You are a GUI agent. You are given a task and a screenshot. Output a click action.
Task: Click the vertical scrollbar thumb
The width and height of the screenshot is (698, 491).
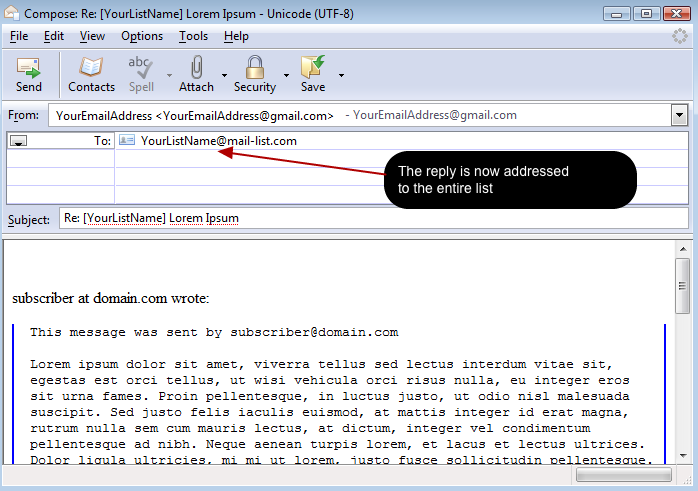[682, 286]
